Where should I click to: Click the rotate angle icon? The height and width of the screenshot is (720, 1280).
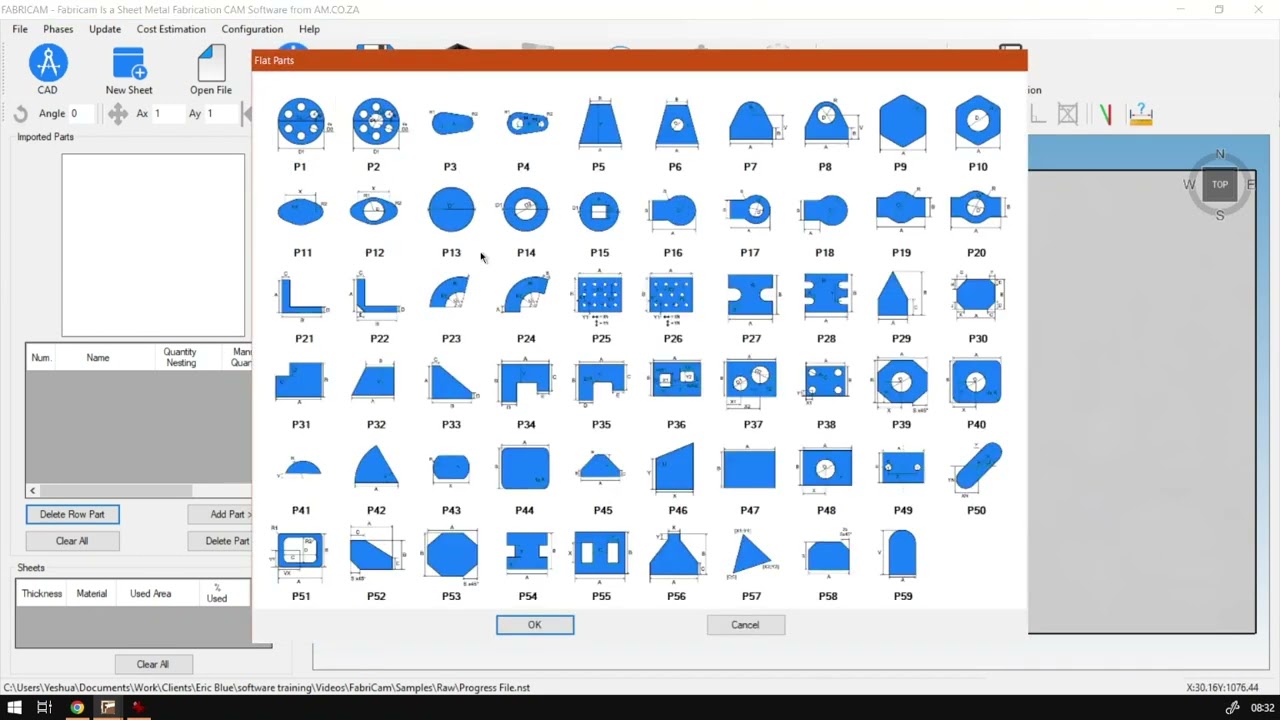21,114
